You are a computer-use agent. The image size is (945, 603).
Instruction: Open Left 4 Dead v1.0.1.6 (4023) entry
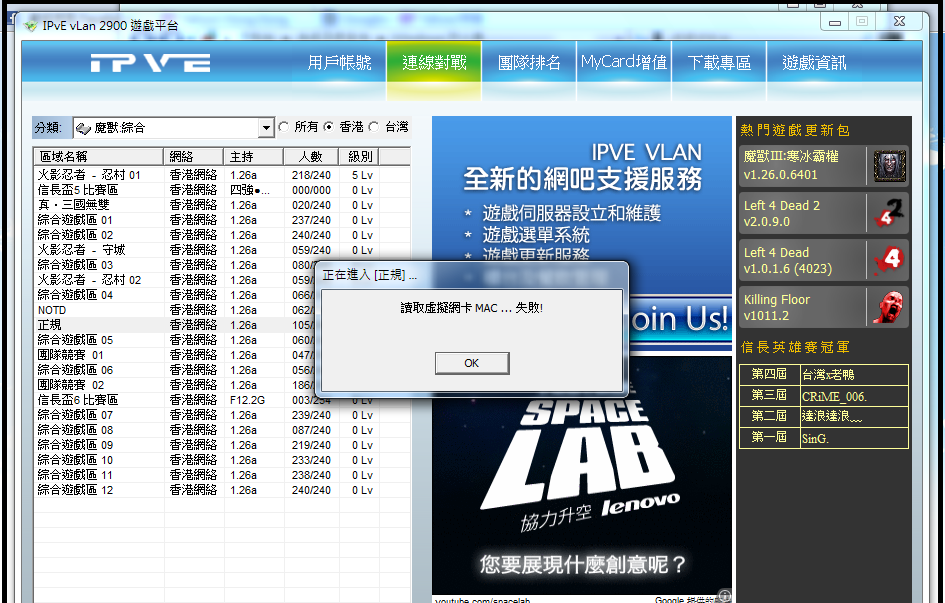pyautogui.click(x=823, y=260)
